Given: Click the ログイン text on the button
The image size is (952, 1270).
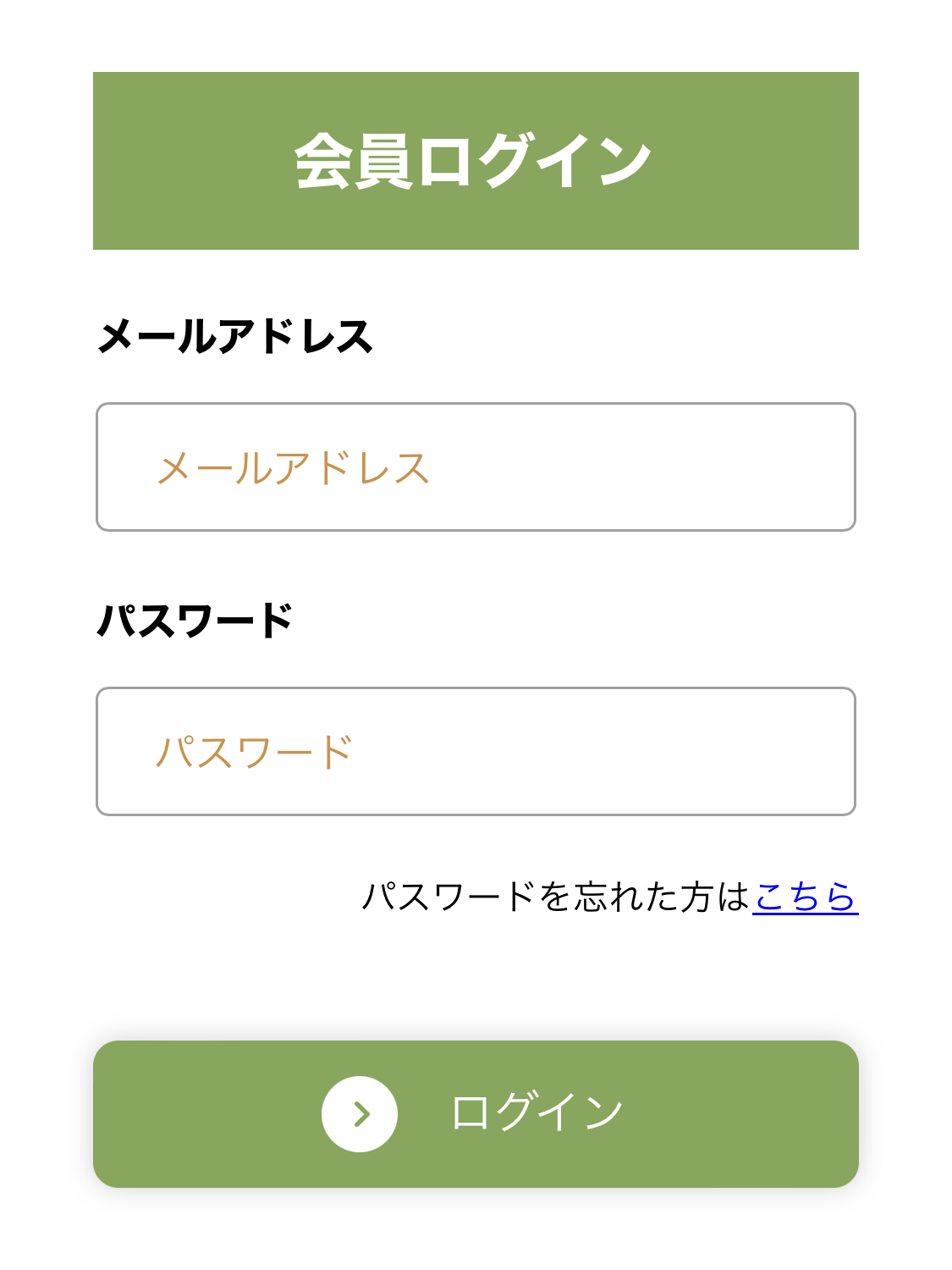Looking at the screenshot, I should pyautogui.click(x=537, y=1113).
